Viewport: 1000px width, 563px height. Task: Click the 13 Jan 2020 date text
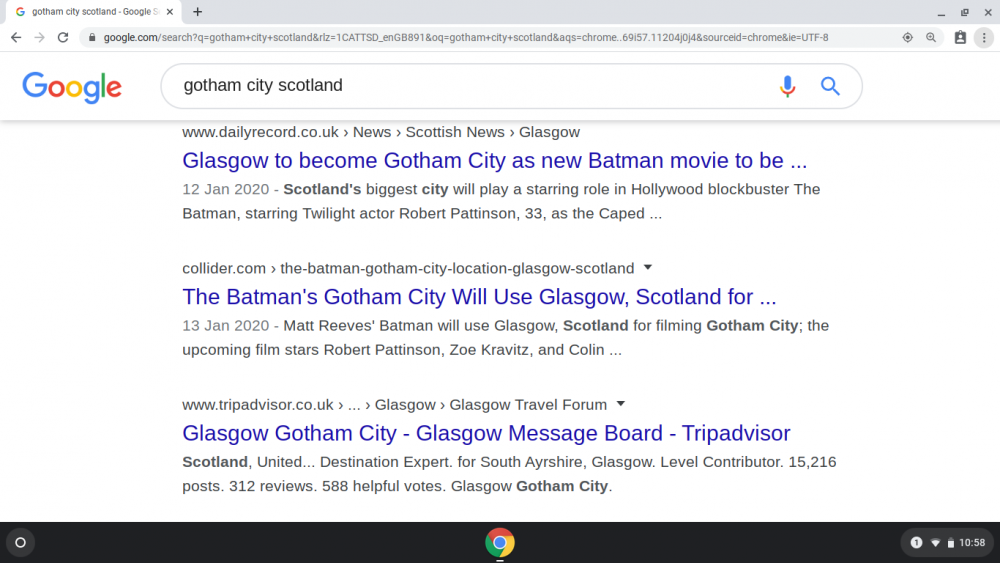(x=226, y=326)
